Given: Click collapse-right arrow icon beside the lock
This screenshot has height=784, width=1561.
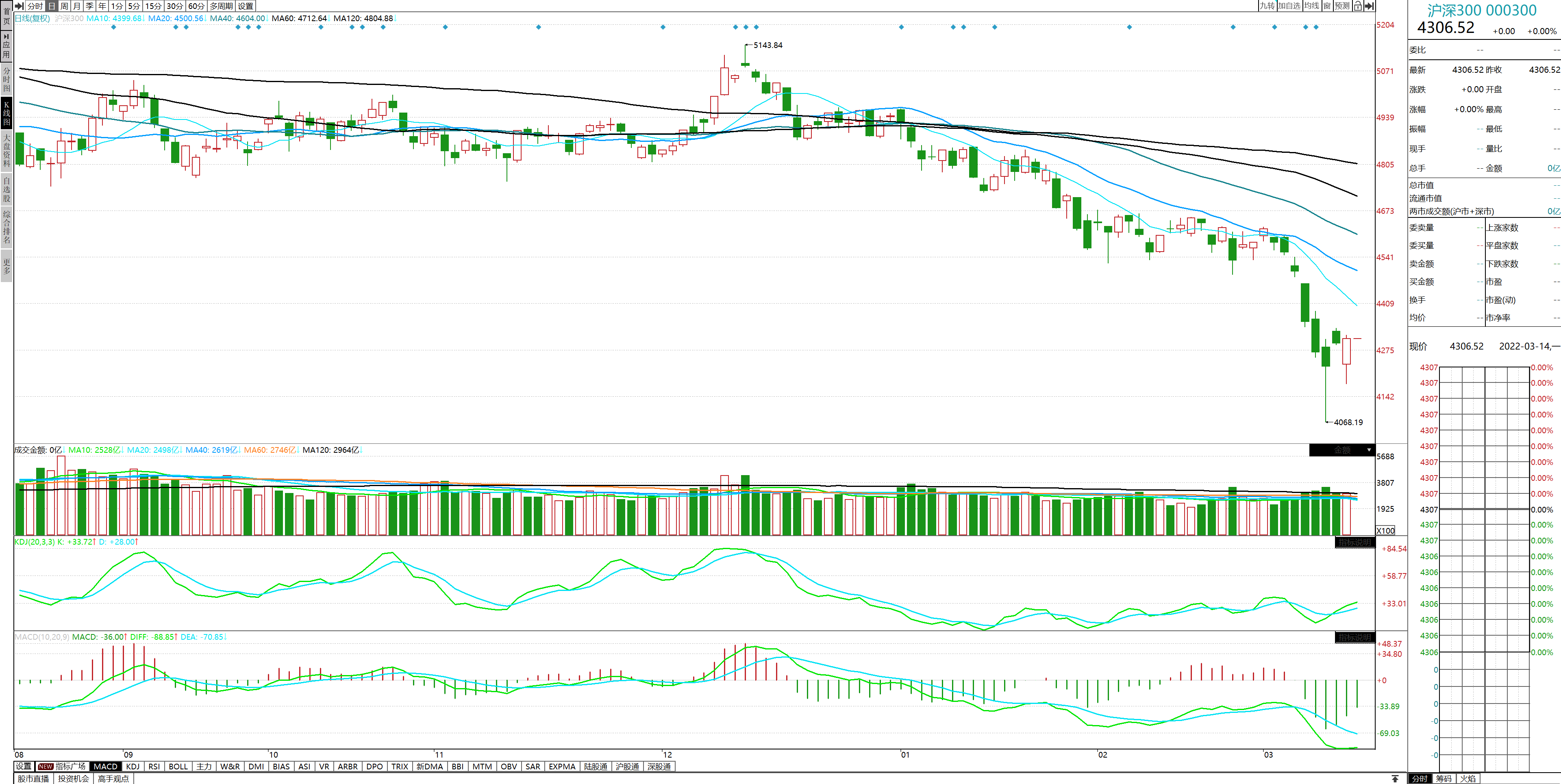Looking at the screenshot, I should pyautogui.click(x=1369, y=6).
